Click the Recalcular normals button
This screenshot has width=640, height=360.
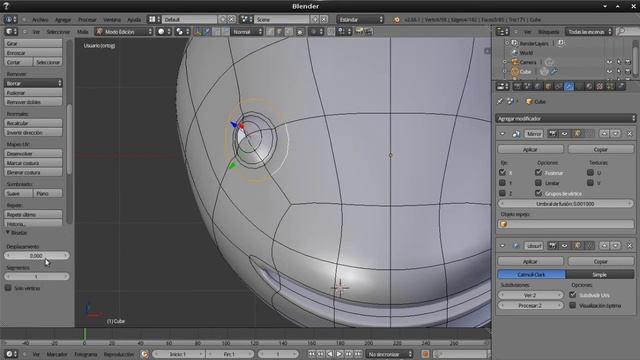[33, 123]
